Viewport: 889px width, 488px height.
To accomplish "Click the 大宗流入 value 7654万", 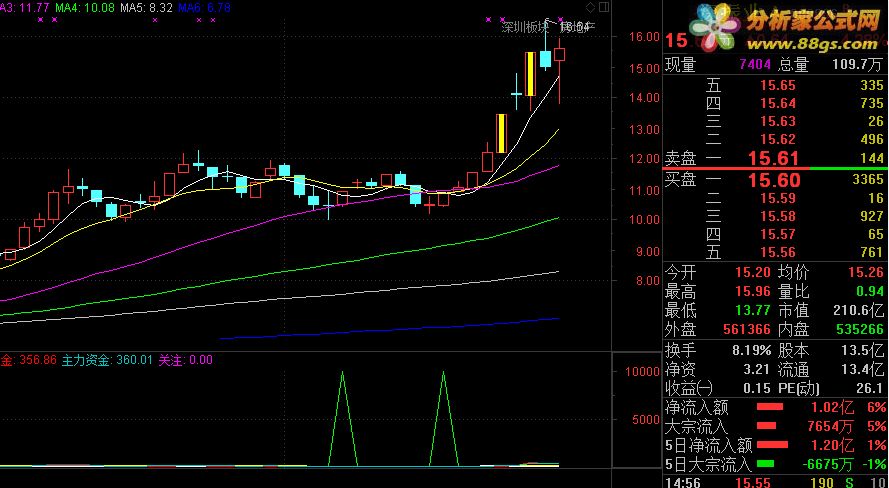I will tap(831, 426).
